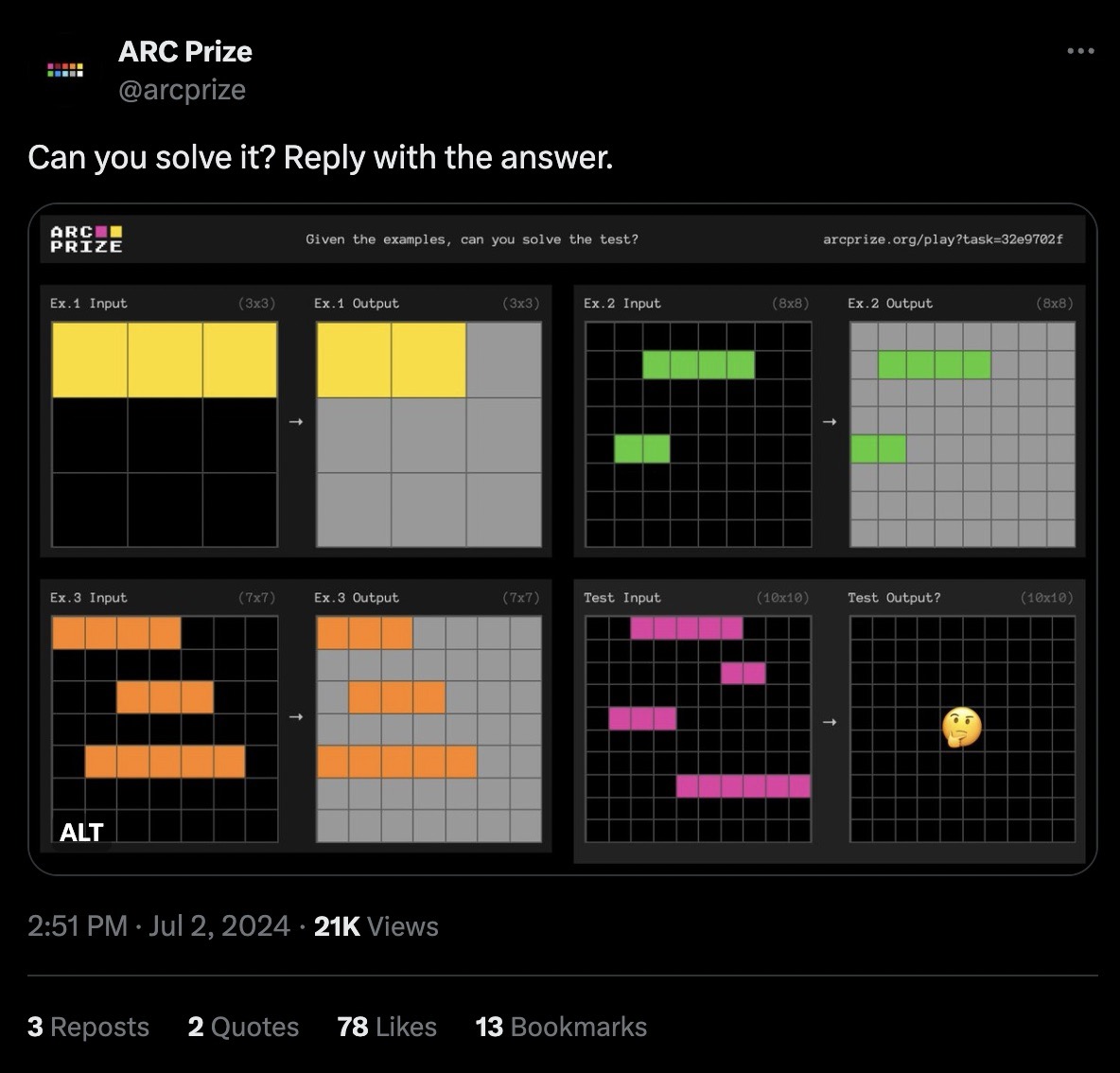Click the arrow next to Test Input grid

(x=830, y=722)
